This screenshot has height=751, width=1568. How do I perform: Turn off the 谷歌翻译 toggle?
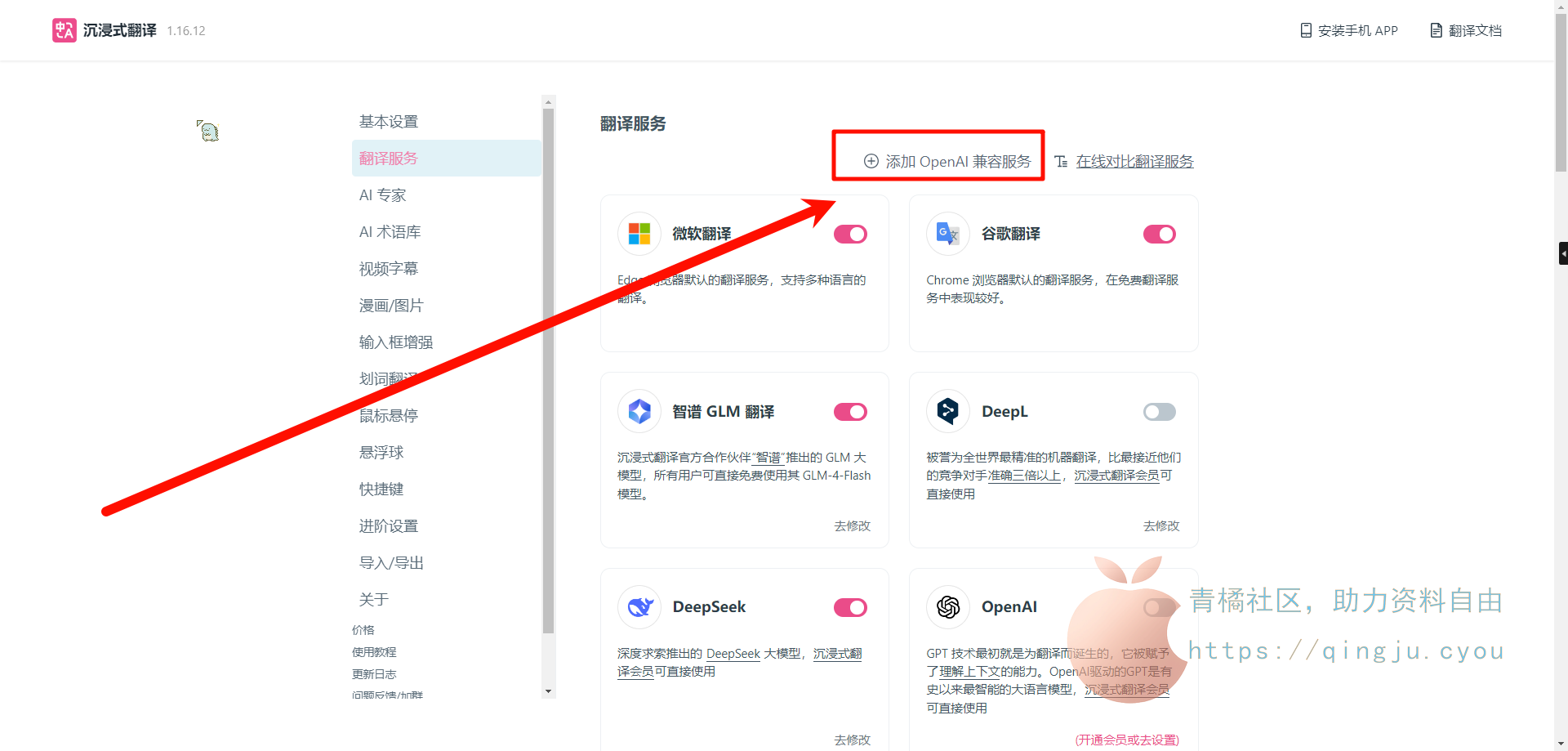pyautogui.click(x=1160, y=235)
